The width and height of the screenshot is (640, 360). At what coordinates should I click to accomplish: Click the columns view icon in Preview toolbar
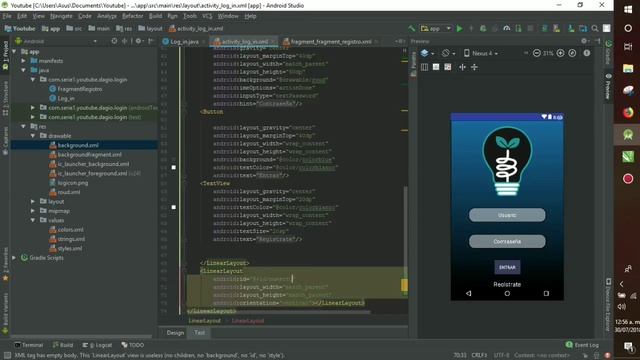(424, 67)
